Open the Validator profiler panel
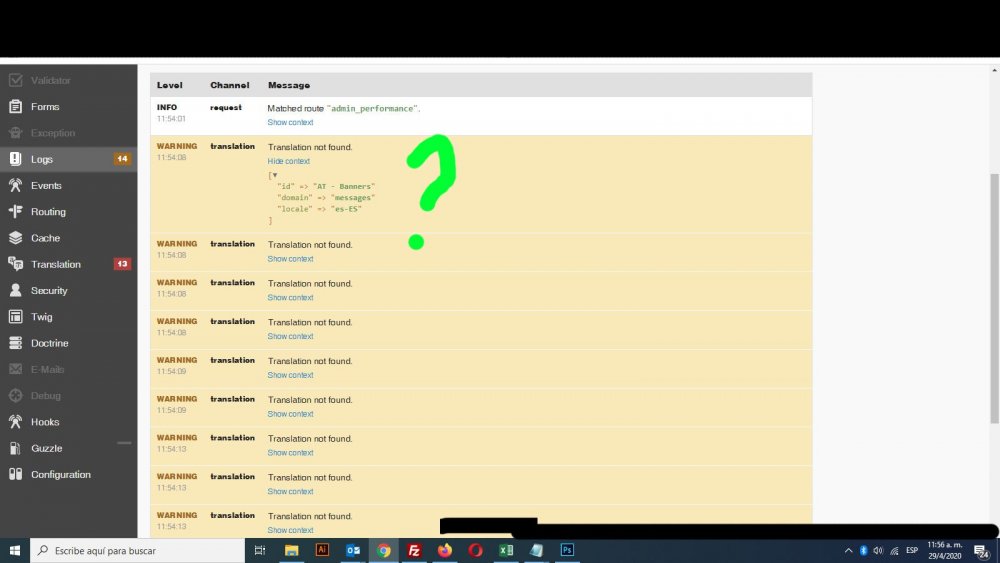 (68, 80)
